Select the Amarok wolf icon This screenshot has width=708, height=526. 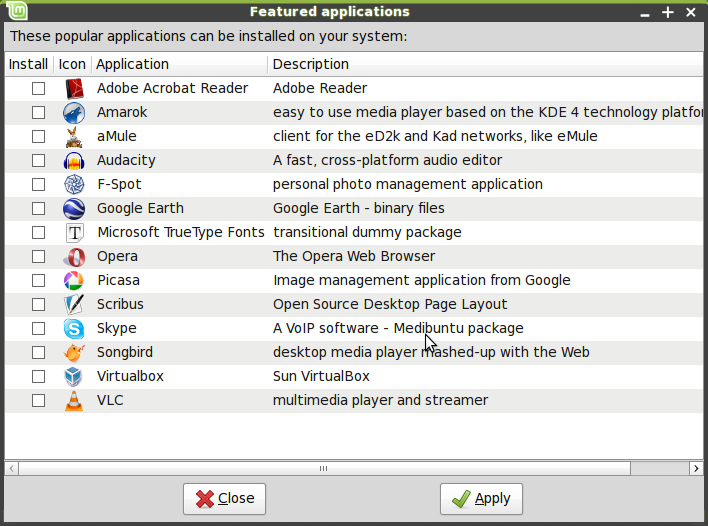coord(74,112)
